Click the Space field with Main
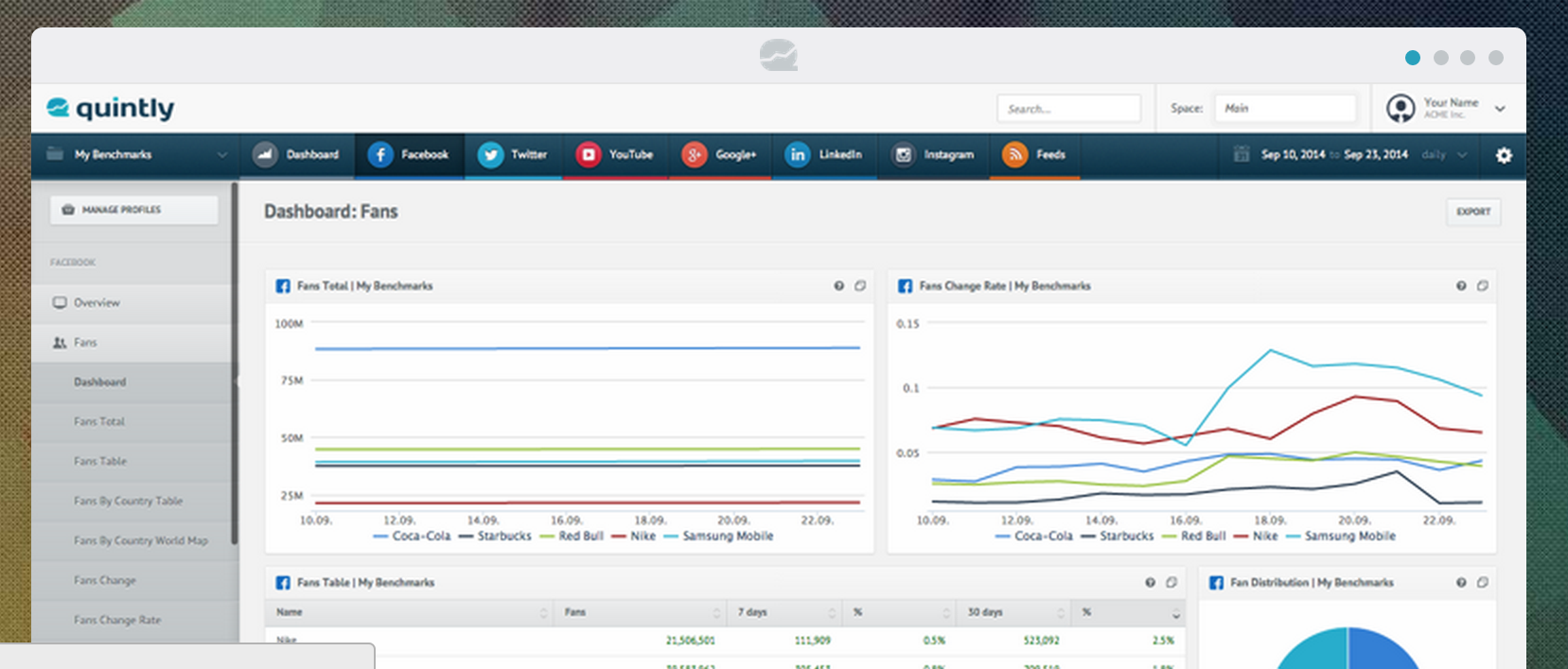Image resolution: width=1568 pixels, height=669 pixels. [1285, 109]
